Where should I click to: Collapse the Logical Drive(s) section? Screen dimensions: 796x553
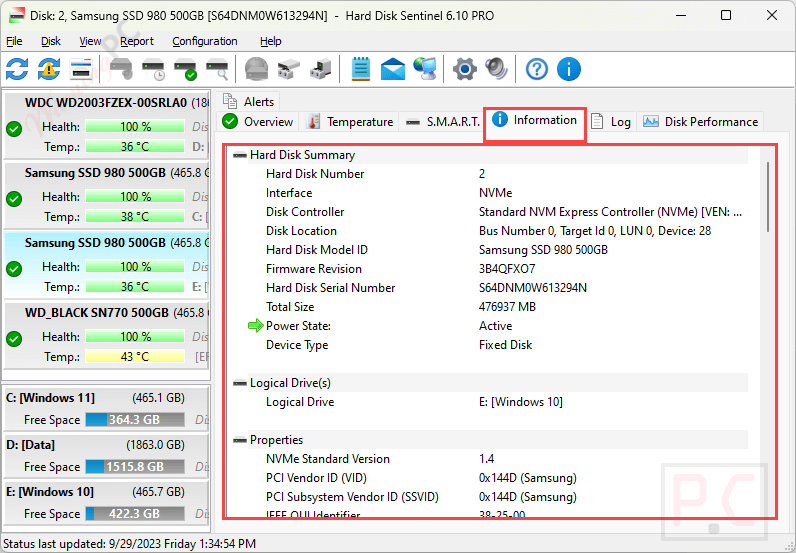(x=240, y=383)
